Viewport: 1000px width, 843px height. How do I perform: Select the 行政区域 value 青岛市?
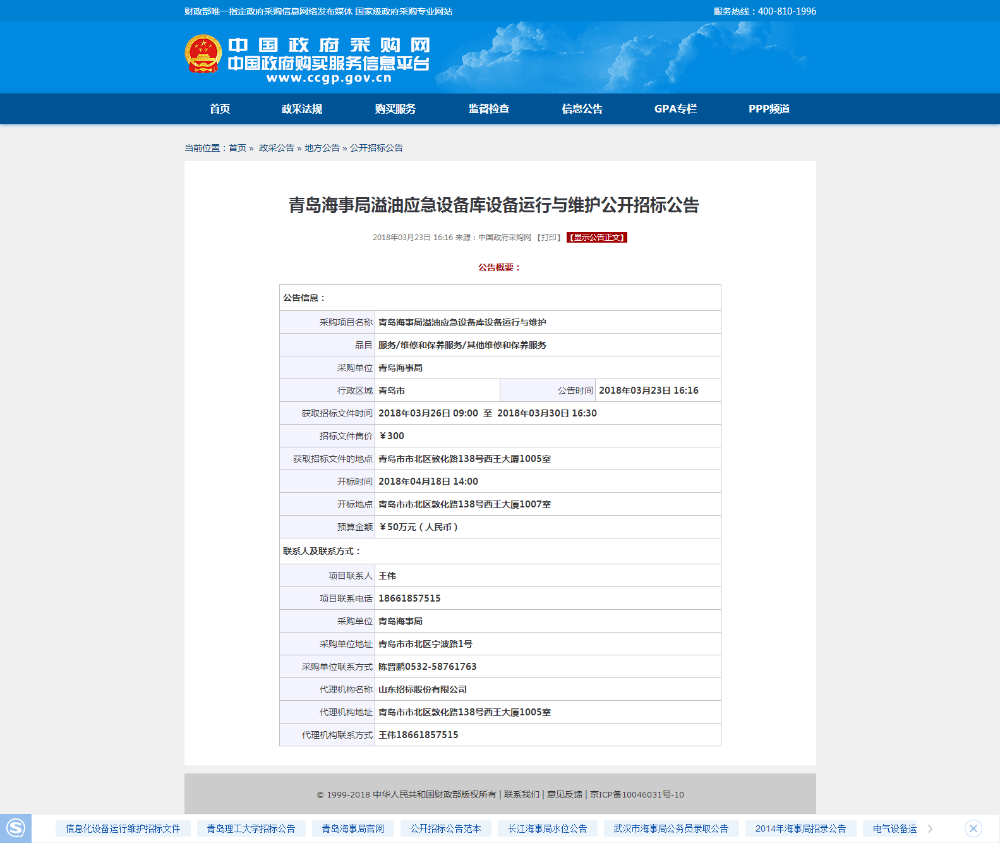[392, 390]
